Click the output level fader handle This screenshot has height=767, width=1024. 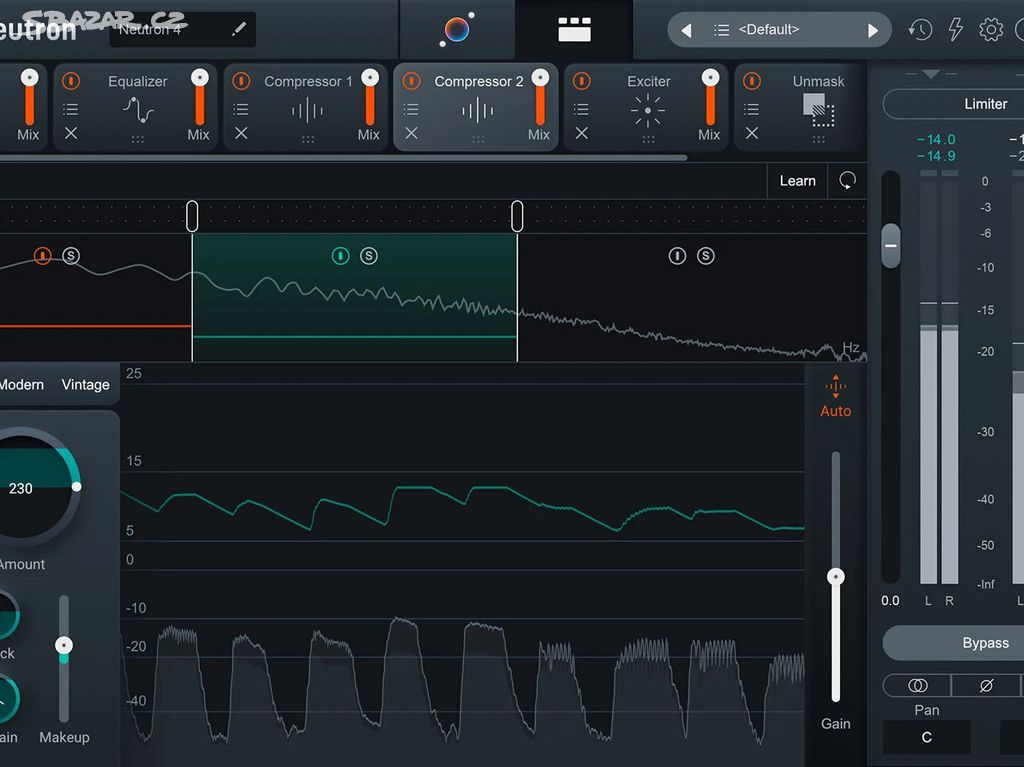coord(891,246)
